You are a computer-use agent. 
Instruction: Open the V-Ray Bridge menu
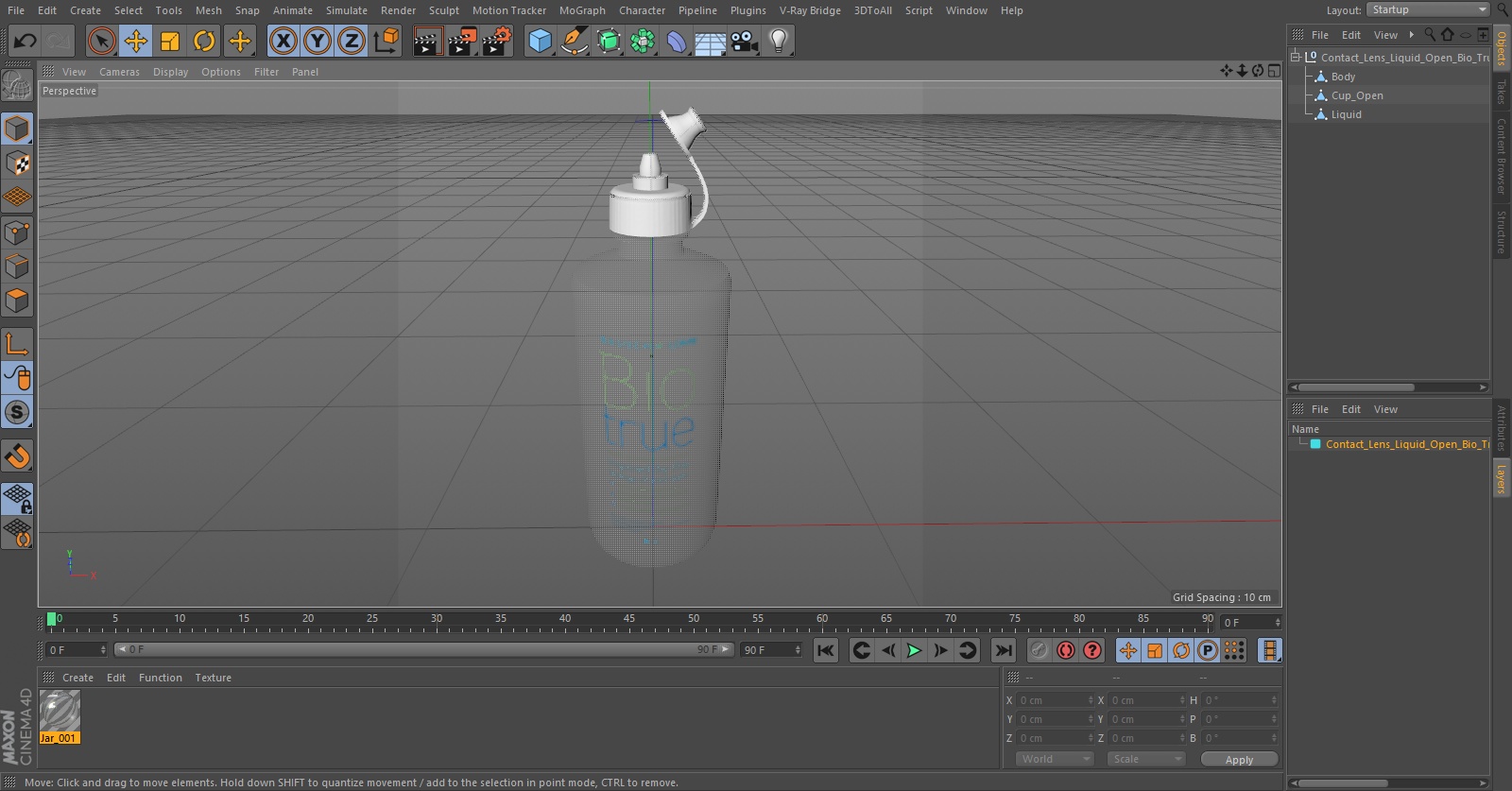pyautogui.click(x=810, y=10)
